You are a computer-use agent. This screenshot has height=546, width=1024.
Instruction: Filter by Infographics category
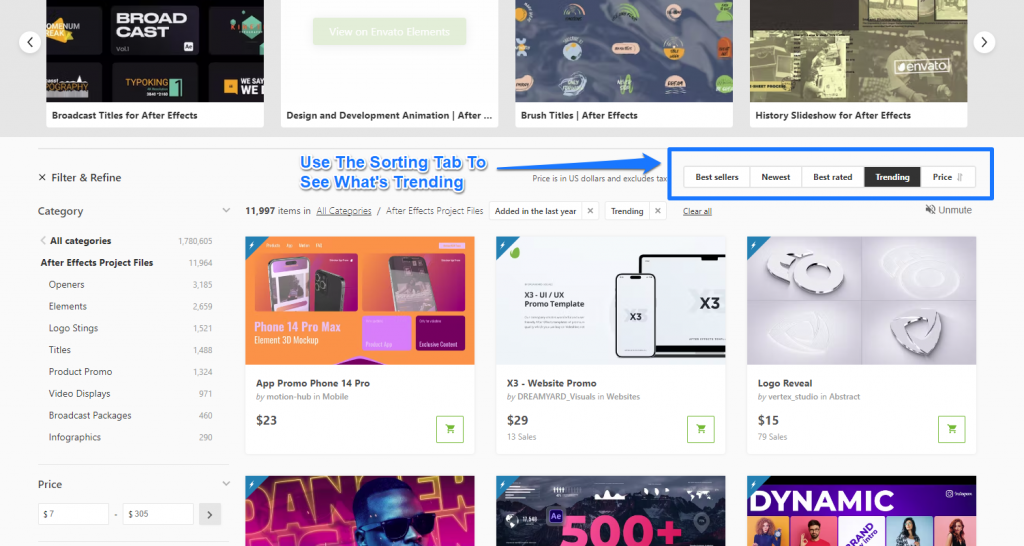tap(74, 438)
